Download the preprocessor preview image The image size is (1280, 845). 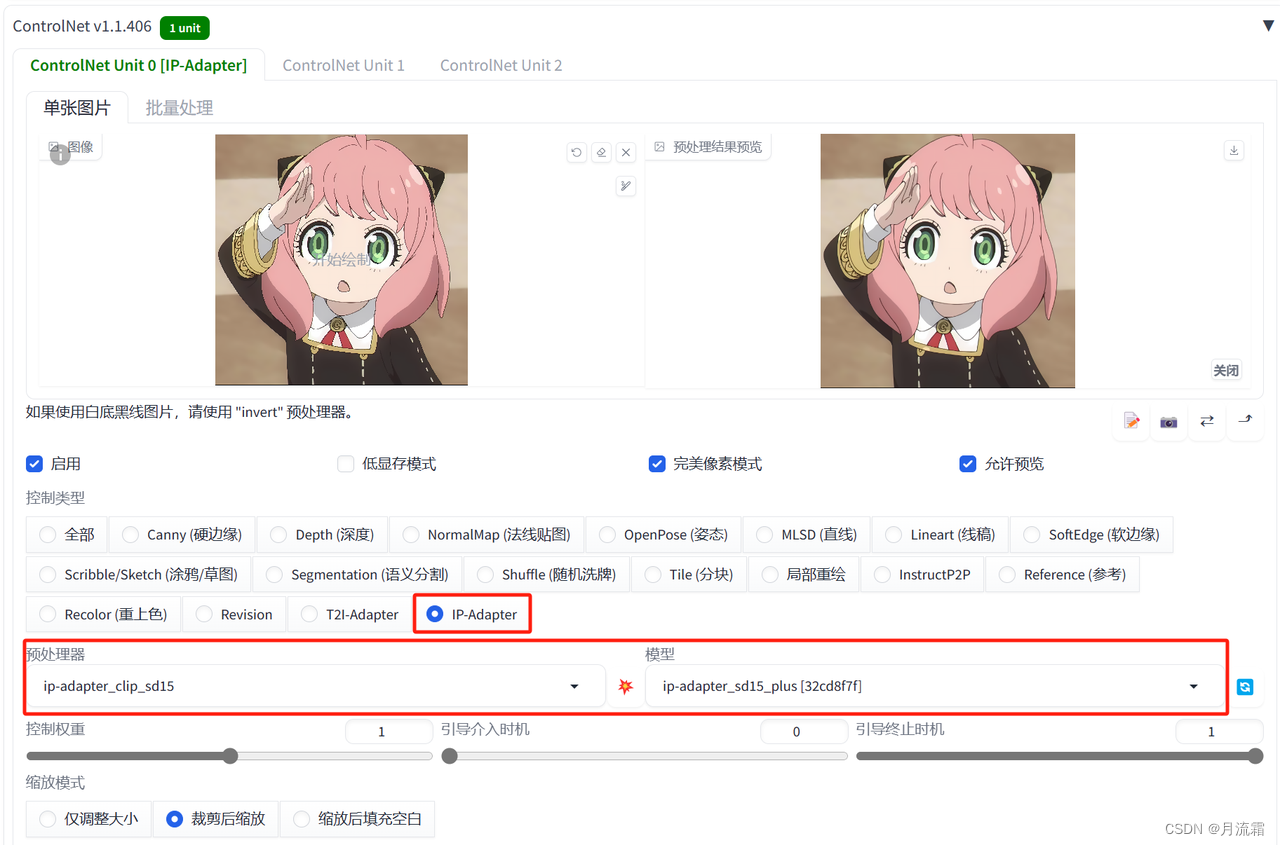pos(1234,150)
